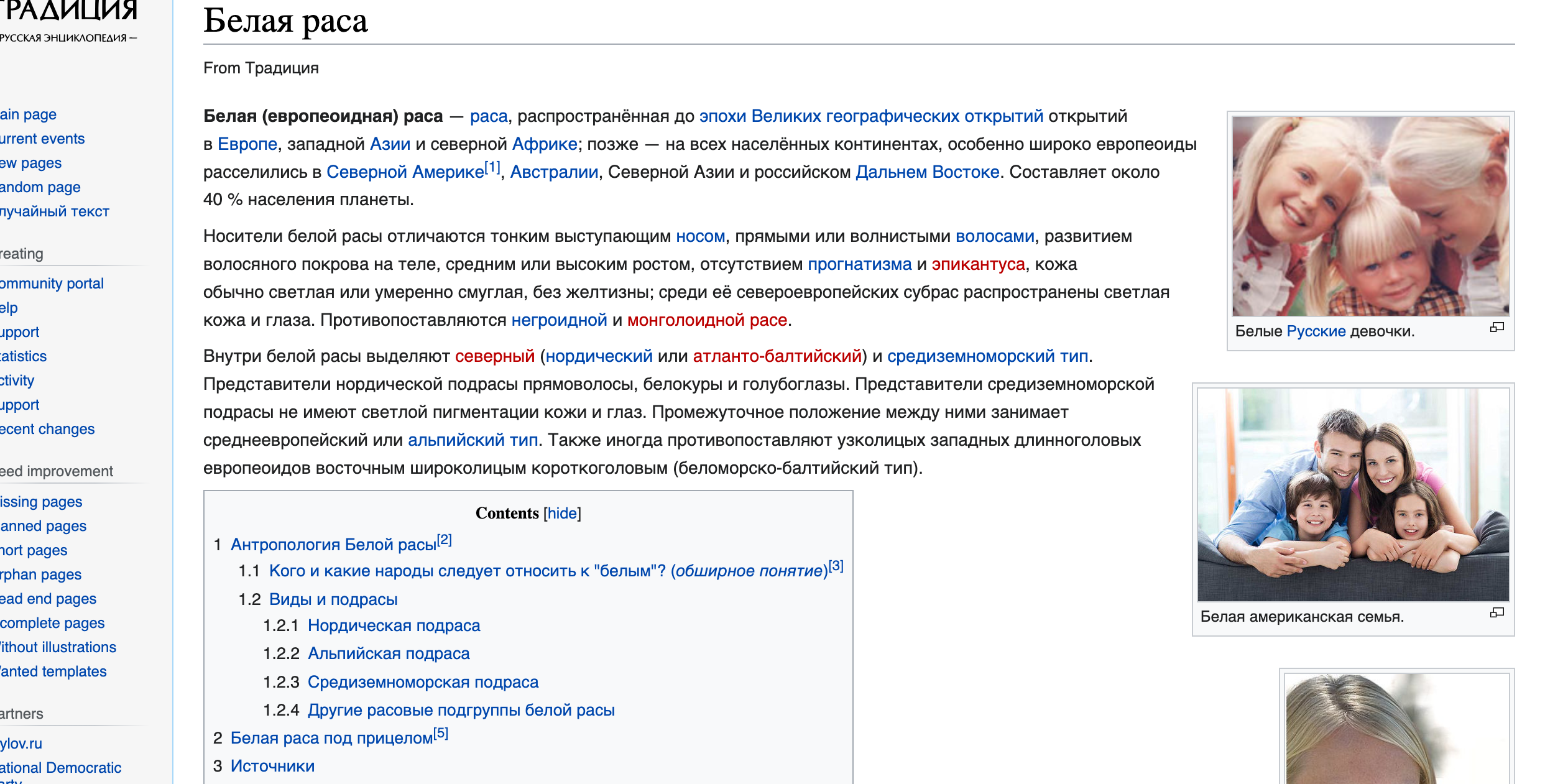
Task: Open 'Recent changes' in sidebar
Action: pyautogui.click(x=47, y=429)
